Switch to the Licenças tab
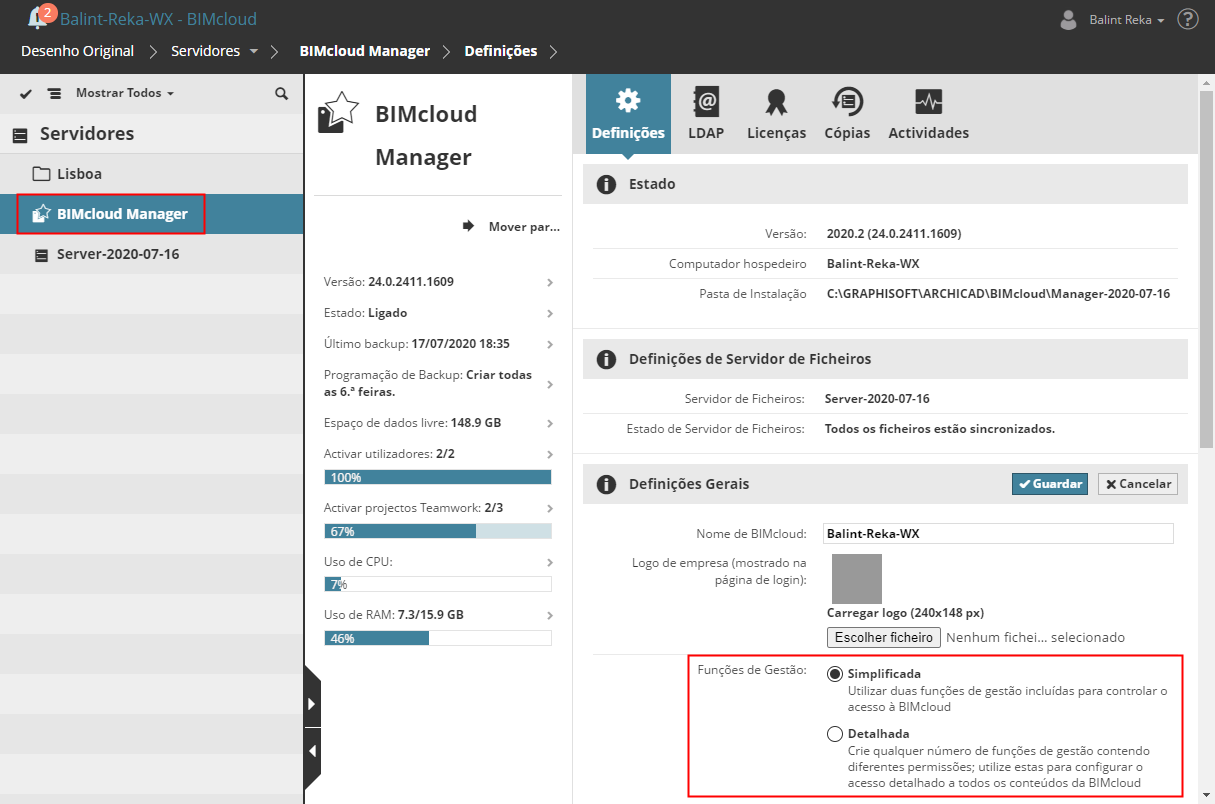Viewport: 1215px width, 804px height. click(x=777, y=114)
